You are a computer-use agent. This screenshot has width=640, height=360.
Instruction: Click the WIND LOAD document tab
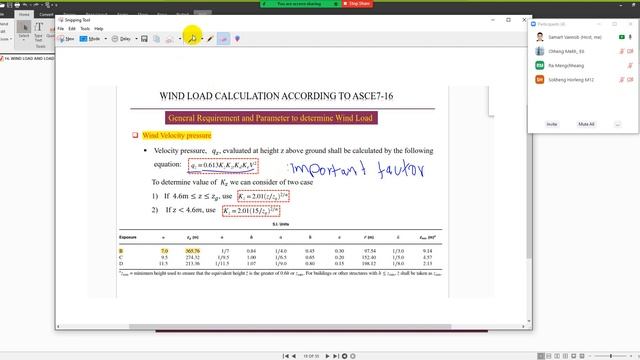point(28,58)
